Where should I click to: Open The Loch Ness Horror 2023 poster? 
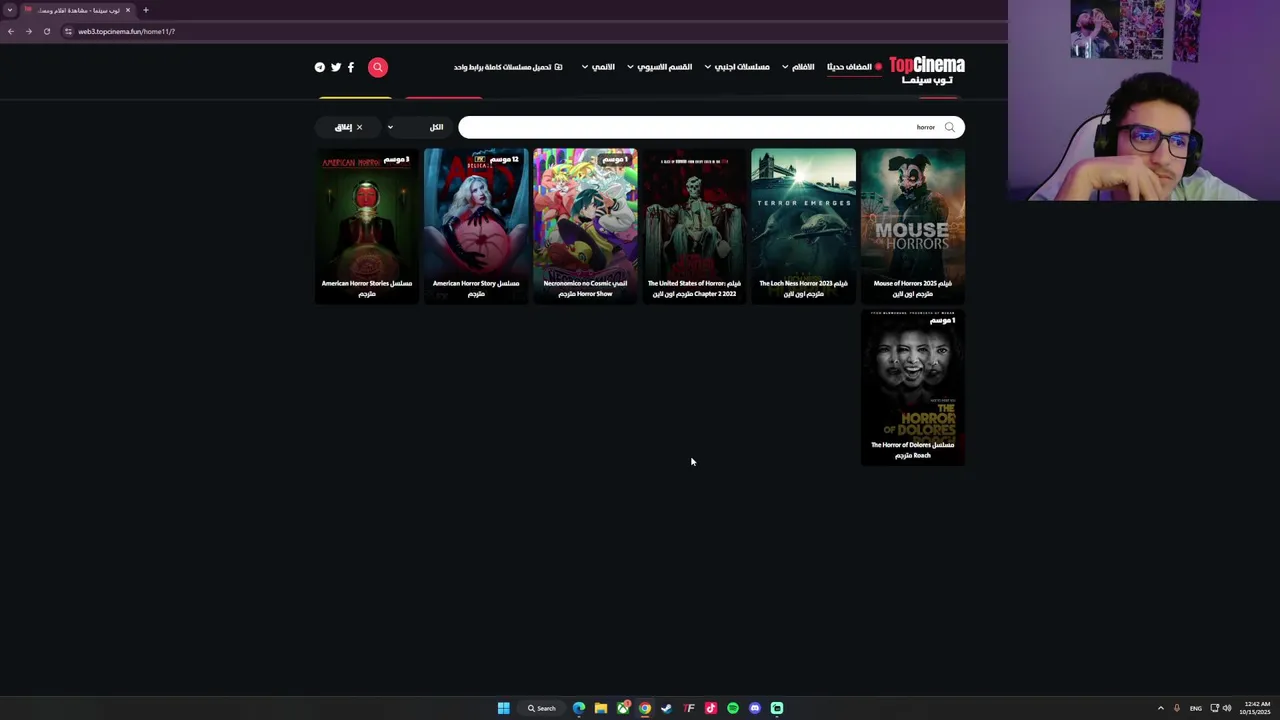(x=803, y=226)
